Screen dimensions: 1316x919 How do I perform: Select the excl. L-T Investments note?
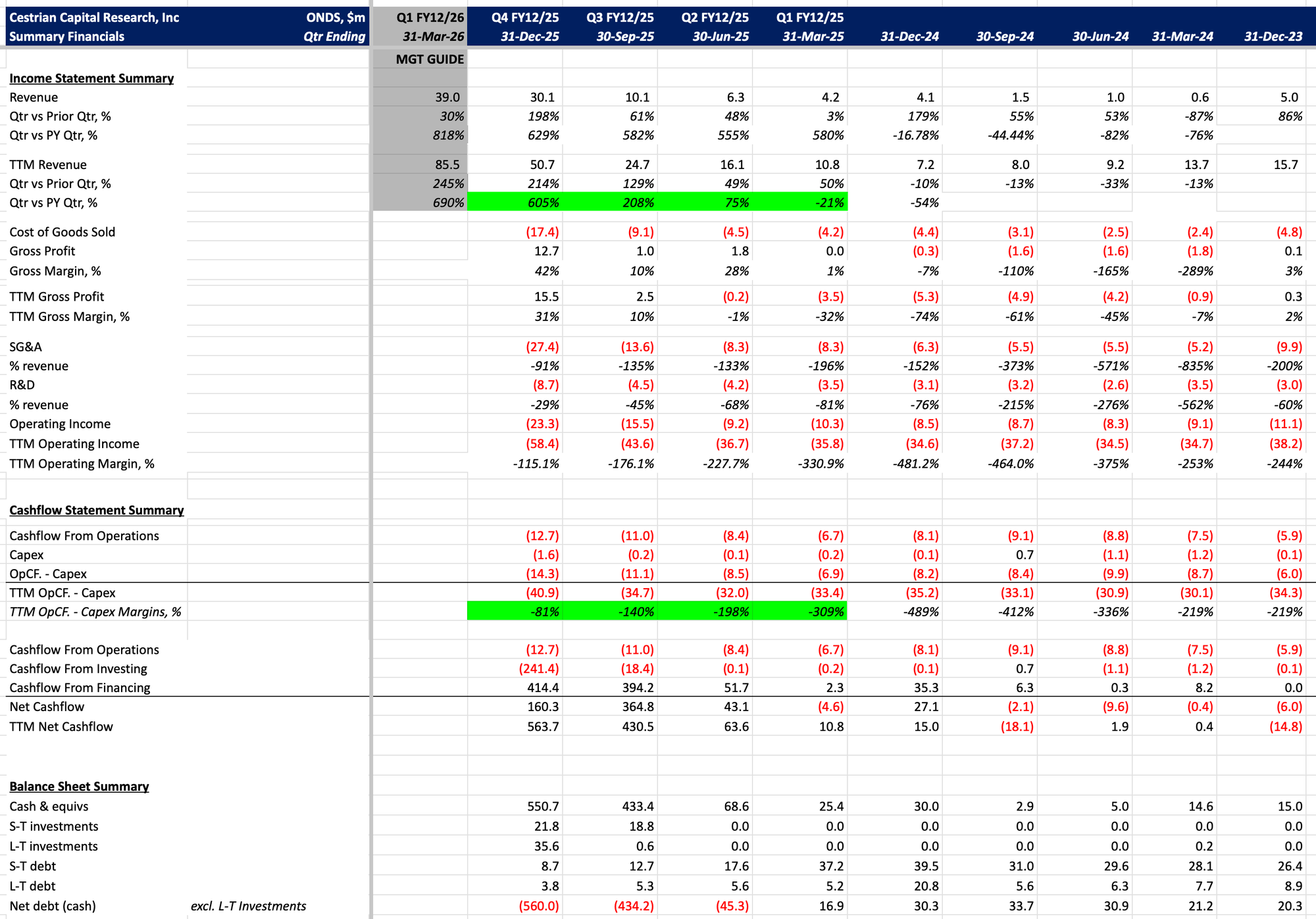pos(248,906)
